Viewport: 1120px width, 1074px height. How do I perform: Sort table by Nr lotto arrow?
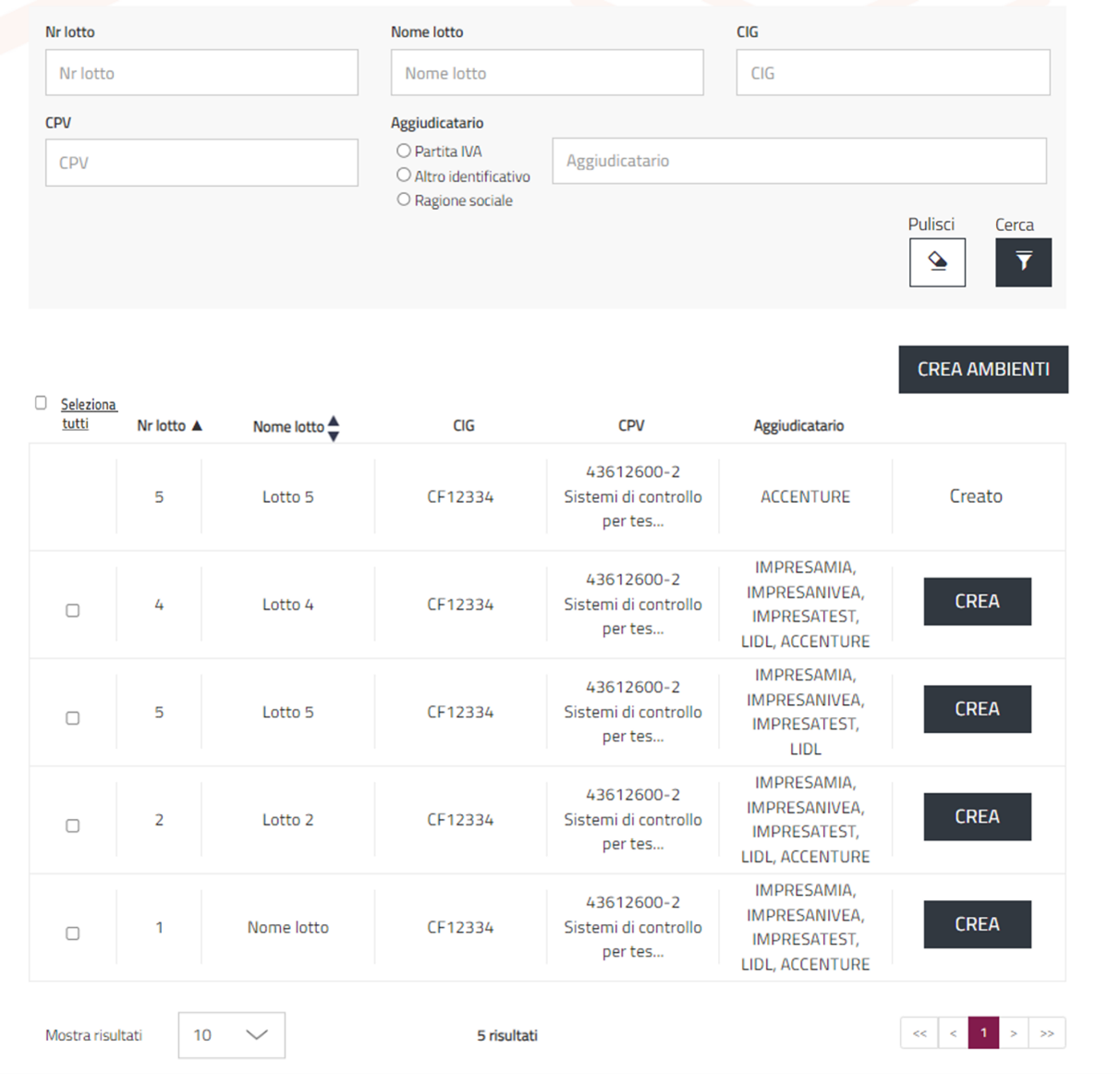click(197, 426)
